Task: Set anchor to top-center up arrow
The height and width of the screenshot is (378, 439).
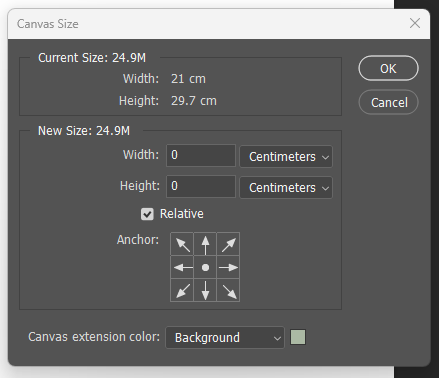Action: 205,244
